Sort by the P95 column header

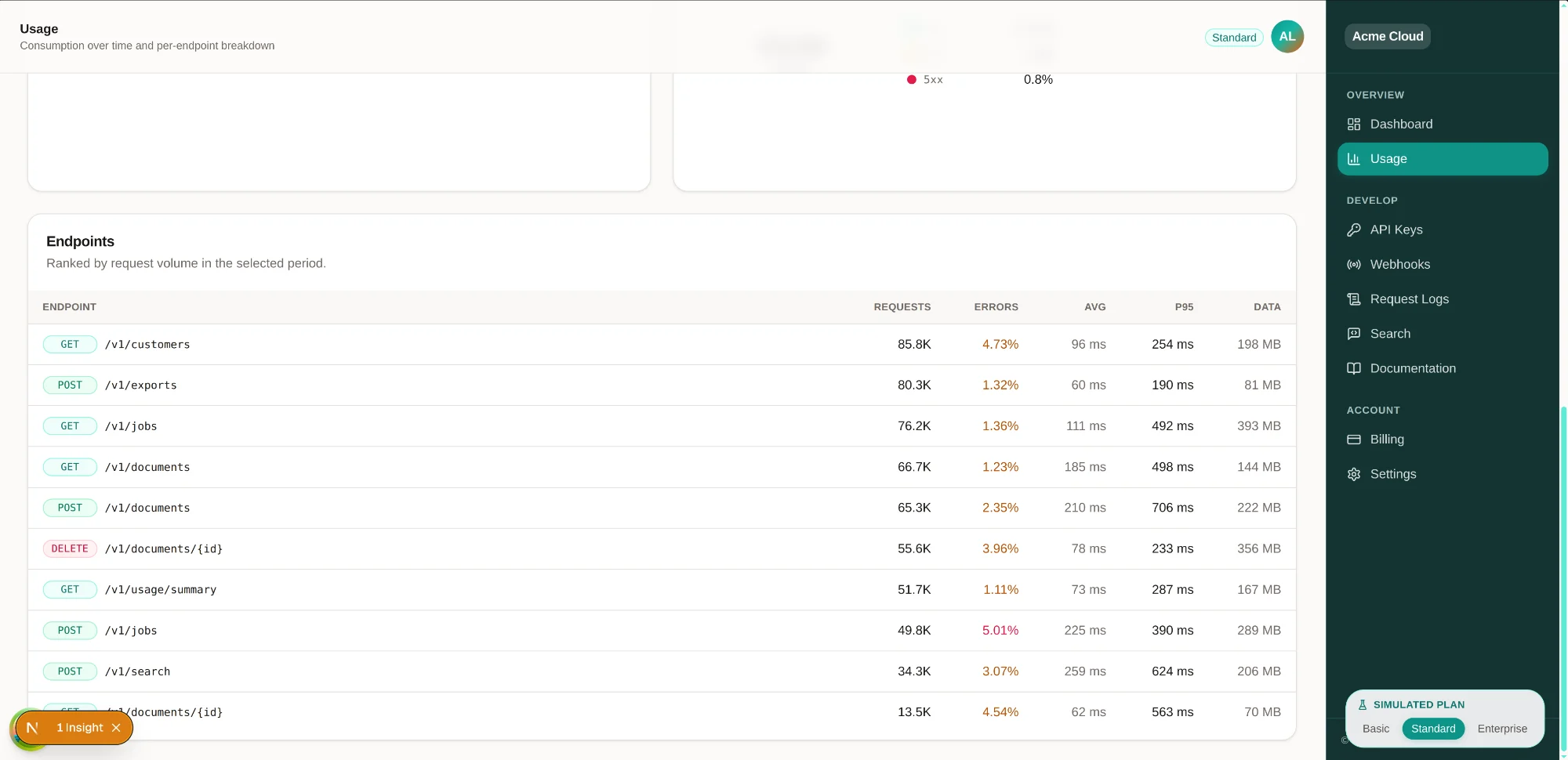pos(1184,307)
